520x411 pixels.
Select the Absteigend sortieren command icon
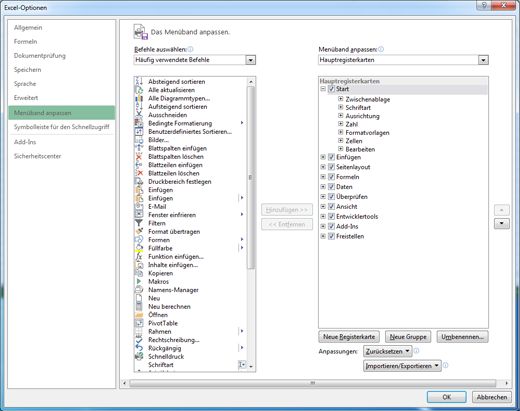point(139,81)
